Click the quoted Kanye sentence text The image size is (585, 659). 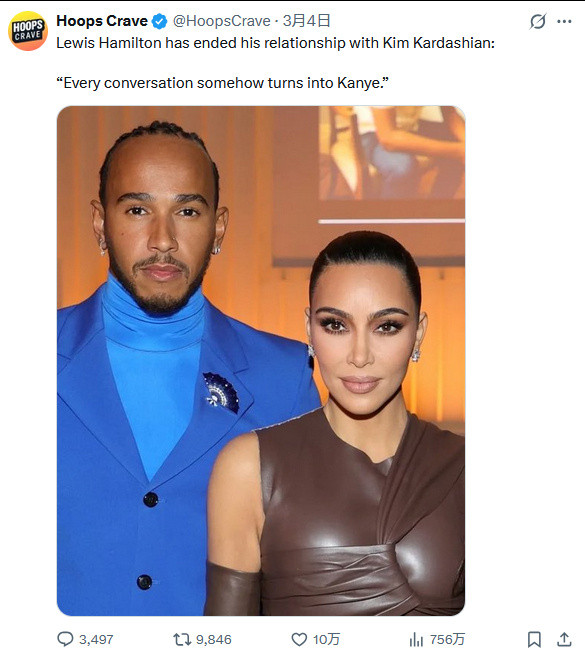point(222,83)
